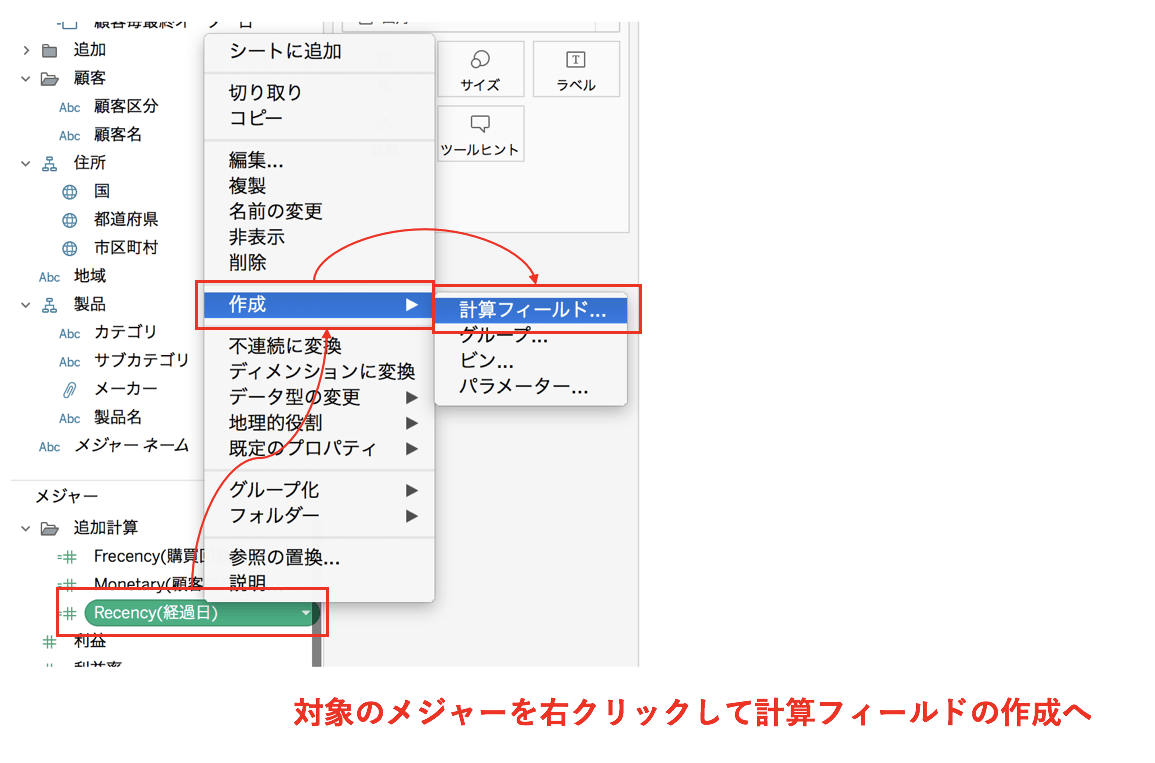Click the hierarchy icon beside 住所
The width and height of the screenshot is (1155, 763).
click(x=50, y=163)
